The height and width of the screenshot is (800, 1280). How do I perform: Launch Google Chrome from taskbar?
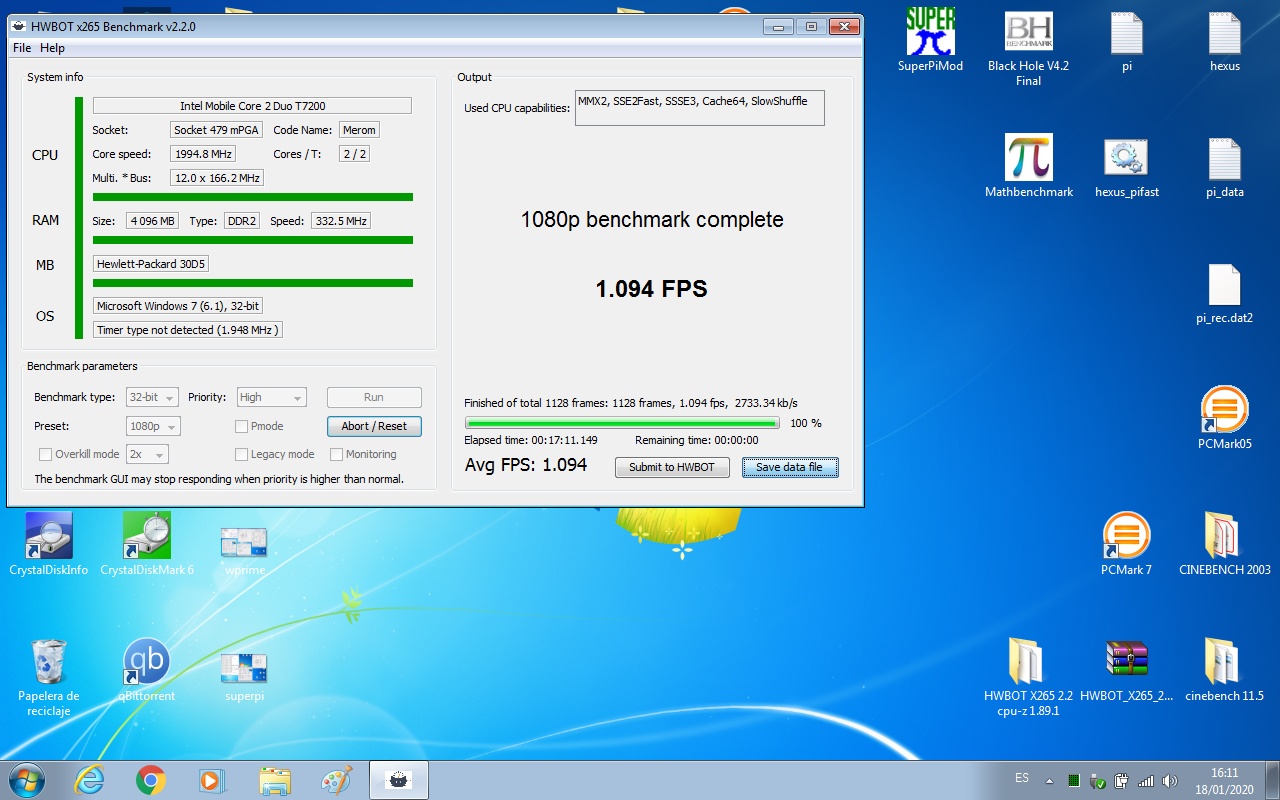coord(151,780)
